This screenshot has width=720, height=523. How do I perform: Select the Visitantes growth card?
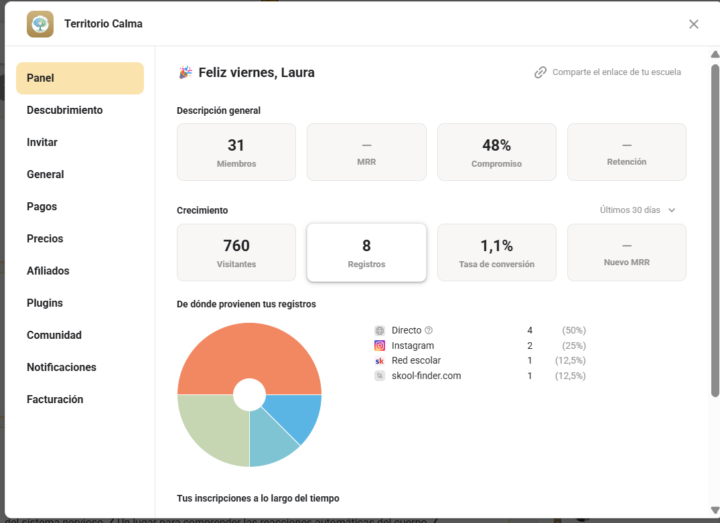tap(236, 252)
